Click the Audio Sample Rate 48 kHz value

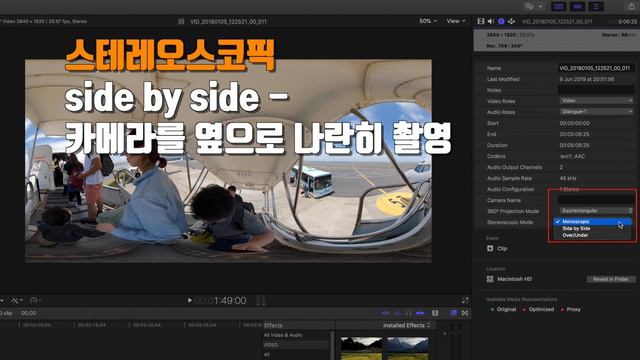(568, 178)
